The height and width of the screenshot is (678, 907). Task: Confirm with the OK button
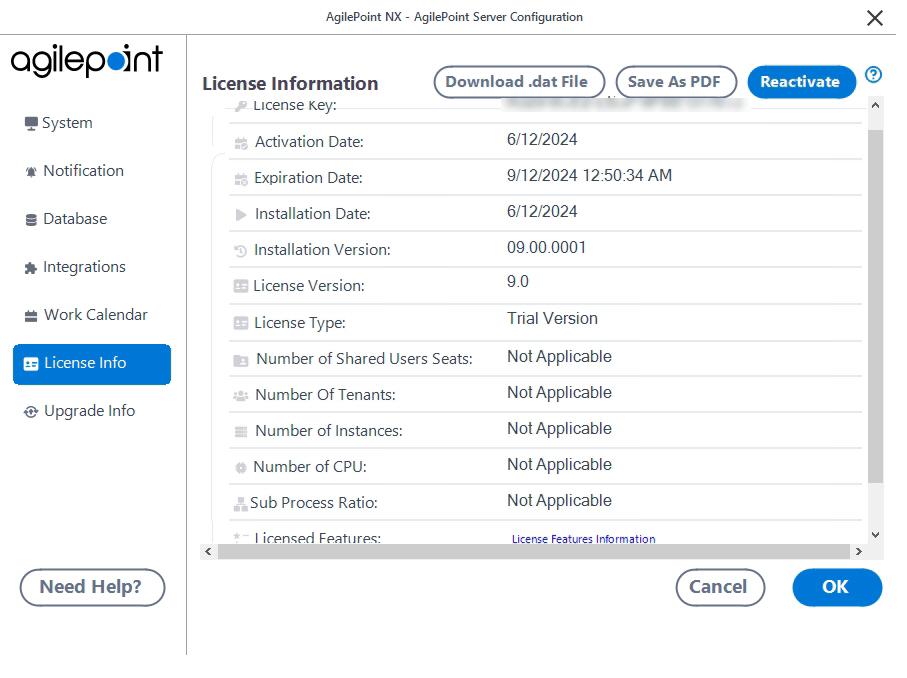tap(837, 587)
